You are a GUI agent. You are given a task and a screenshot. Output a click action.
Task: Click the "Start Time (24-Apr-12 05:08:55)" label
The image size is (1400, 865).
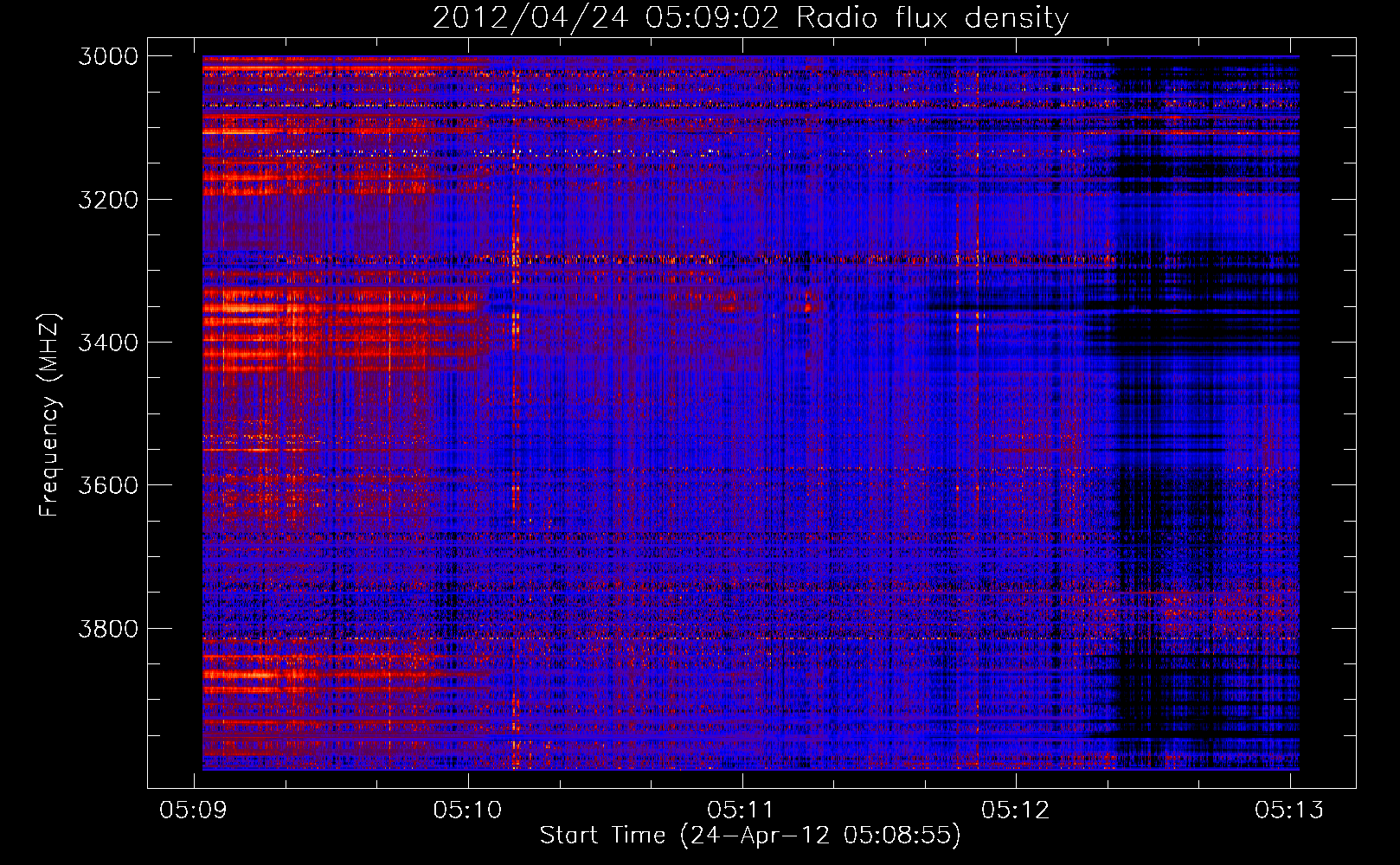pyautogui.click(x=750, y=835)
